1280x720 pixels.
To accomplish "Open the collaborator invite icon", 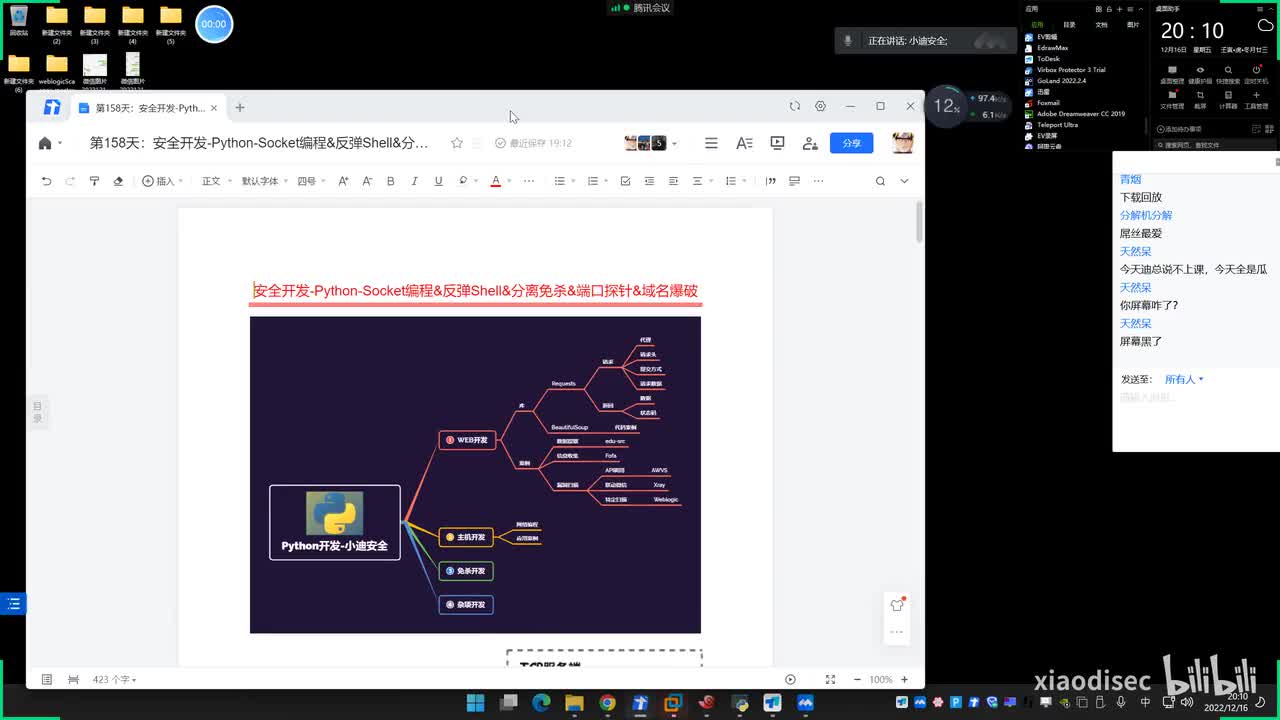I will [x=810, y=143].
